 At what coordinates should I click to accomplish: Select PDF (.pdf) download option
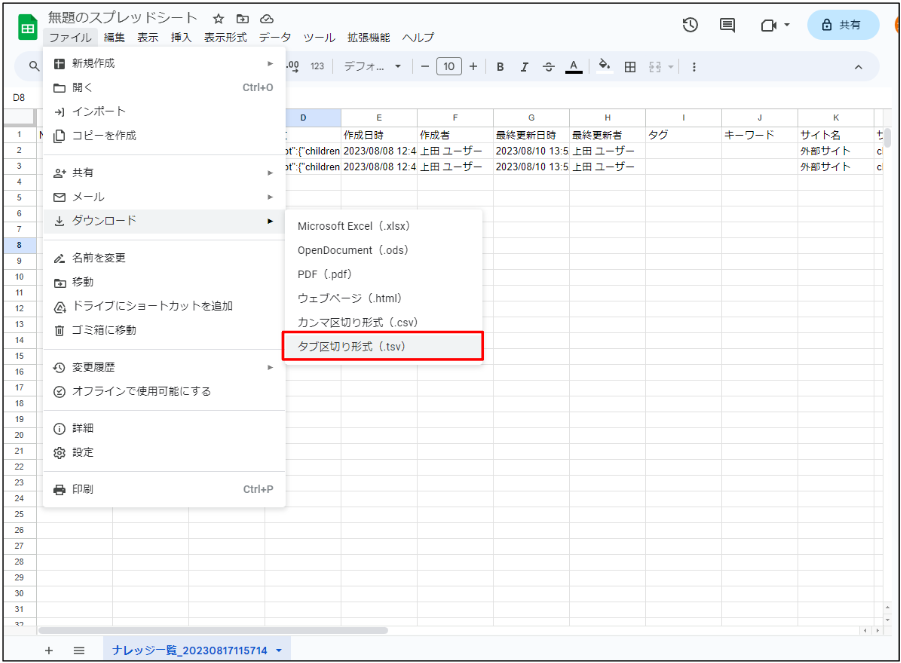tap(324, 274)
